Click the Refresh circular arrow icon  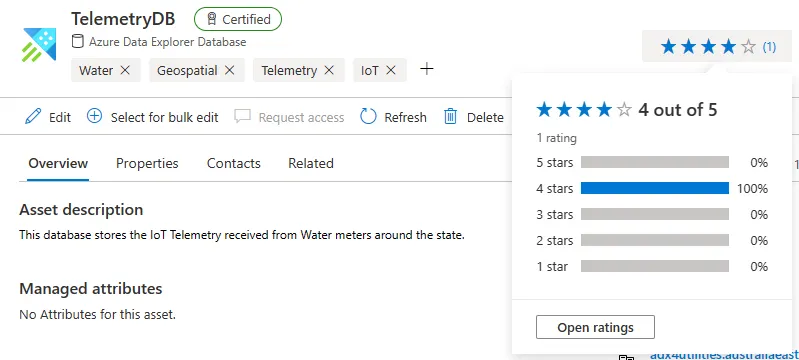[368, 117]
